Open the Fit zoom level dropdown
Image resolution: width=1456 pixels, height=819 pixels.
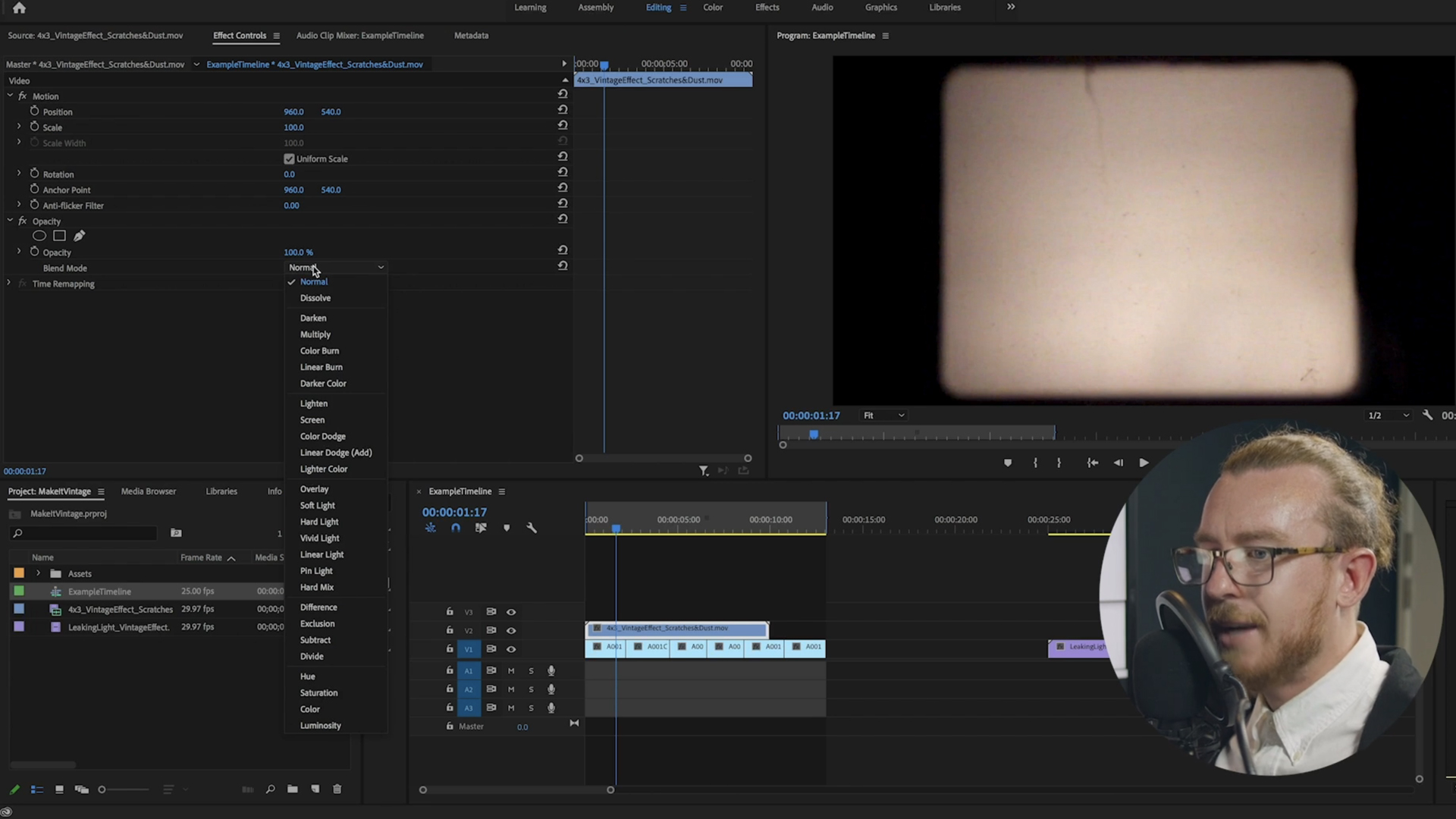click(x=883, y=416)
